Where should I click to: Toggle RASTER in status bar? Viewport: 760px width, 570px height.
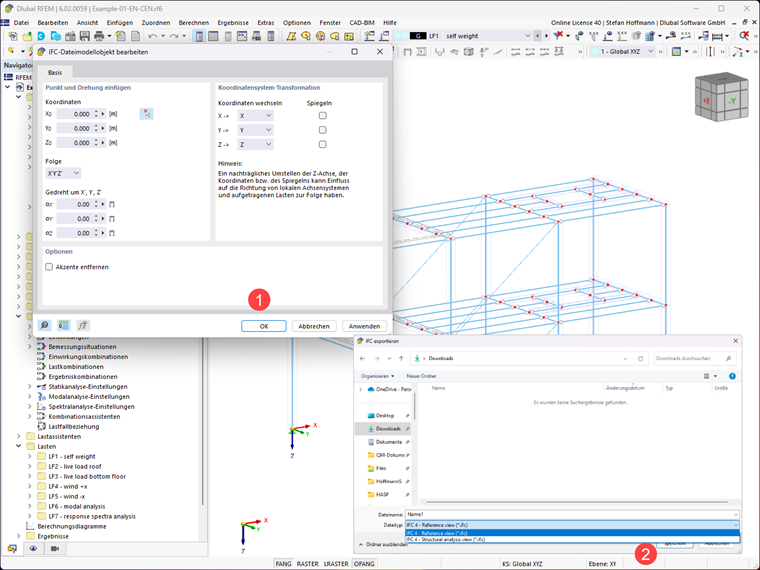click(308, 564)
